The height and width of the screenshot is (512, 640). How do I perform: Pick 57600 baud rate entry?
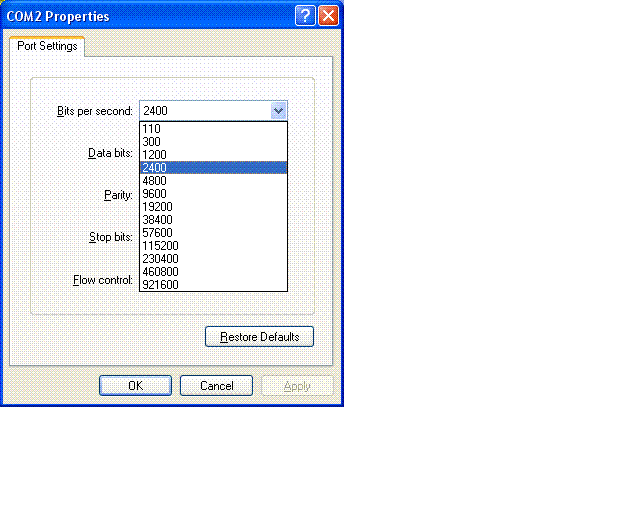point(158,233)
